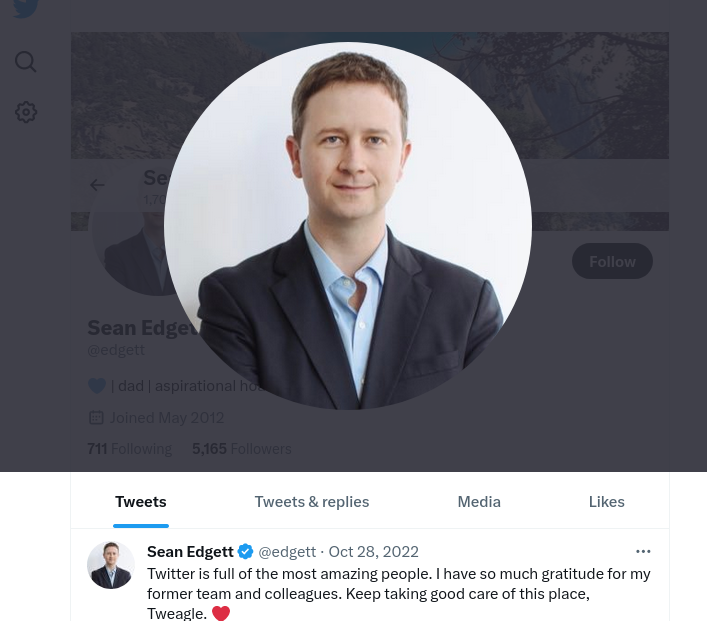Click the red heart emoji in tweet

point(221,613)
